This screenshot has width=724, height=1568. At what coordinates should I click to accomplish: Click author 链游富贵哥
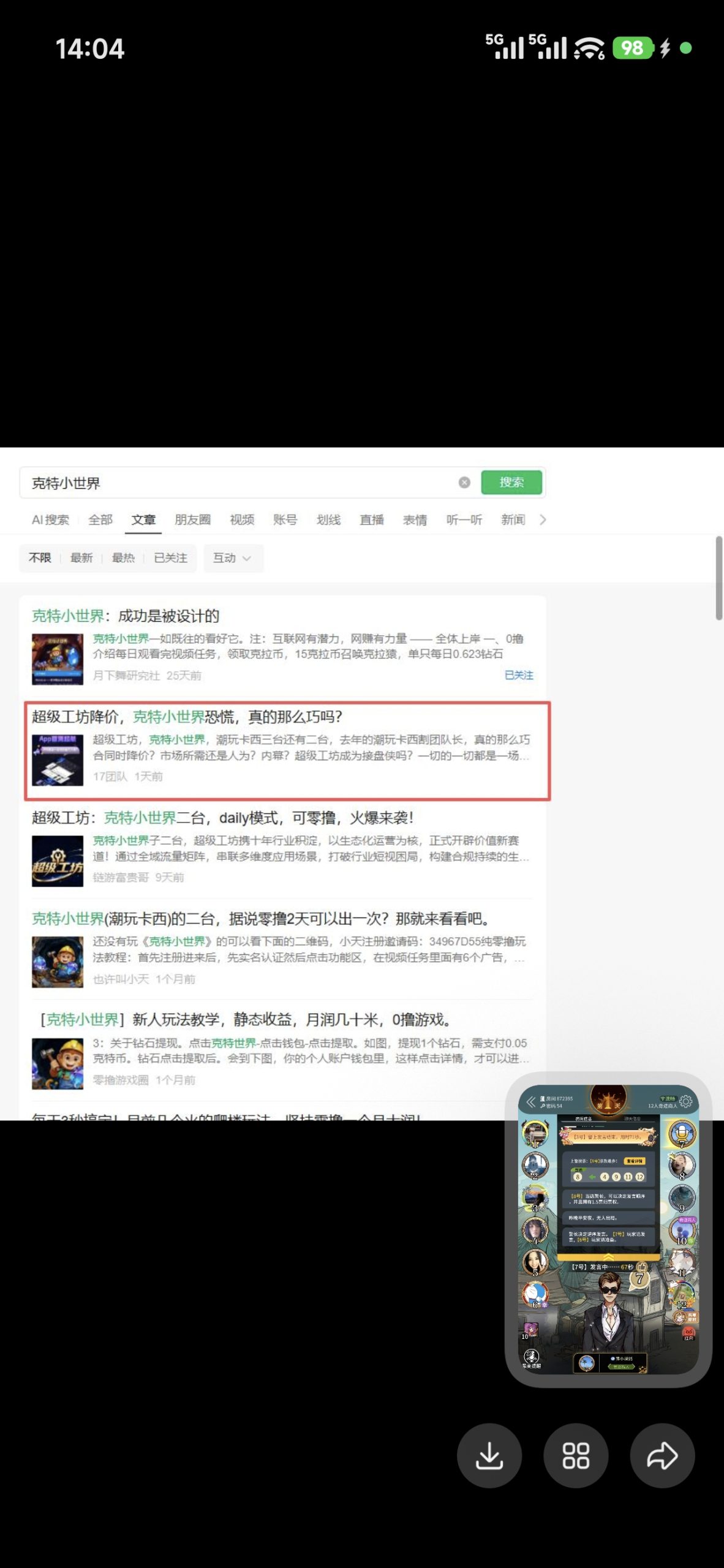tap(121, 878)
